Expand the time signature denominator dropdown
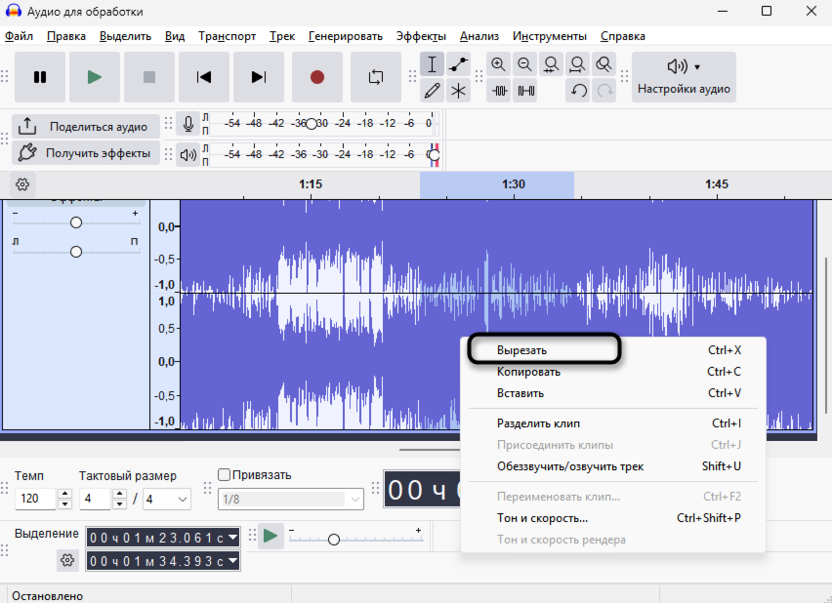Viewport: 832px width, 603px height. coord(183,499)
